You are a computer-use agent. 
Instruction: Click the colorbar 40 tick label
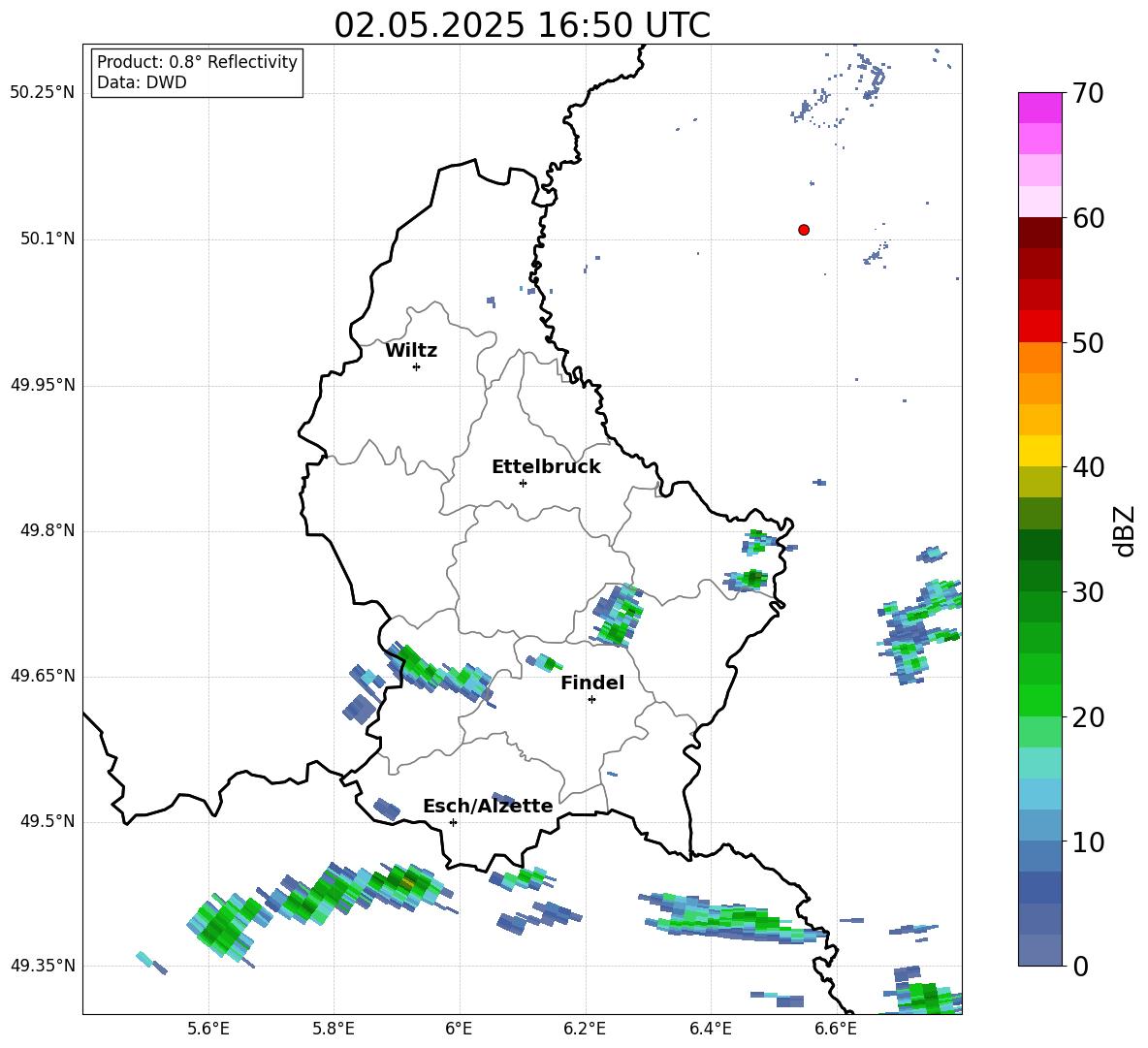point(1088,467)
